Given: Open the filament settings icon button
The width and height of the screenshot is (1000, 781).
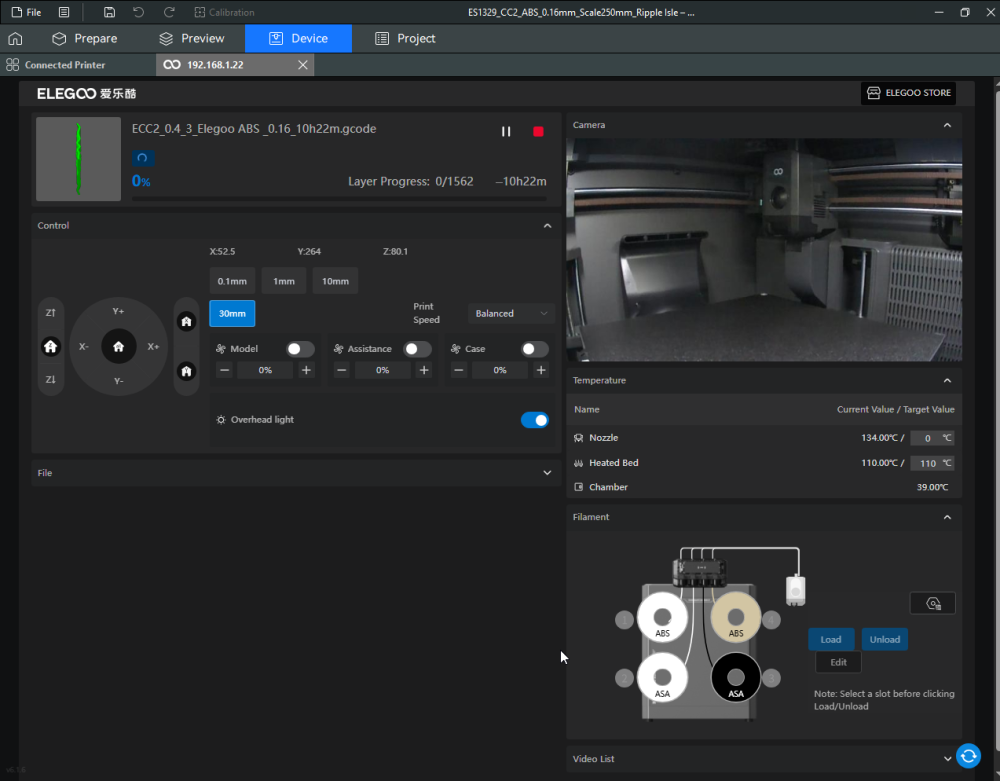Looking at the screenshot, I should 932,603.
